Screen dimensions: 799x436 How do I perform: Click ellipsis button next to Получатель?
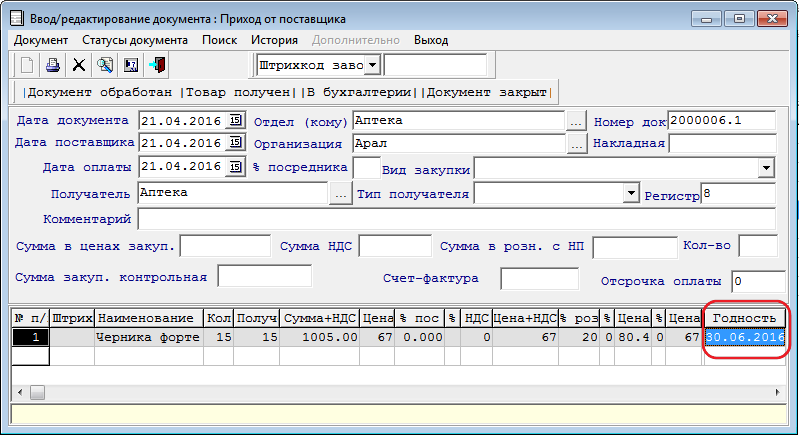tap(340, 194)
